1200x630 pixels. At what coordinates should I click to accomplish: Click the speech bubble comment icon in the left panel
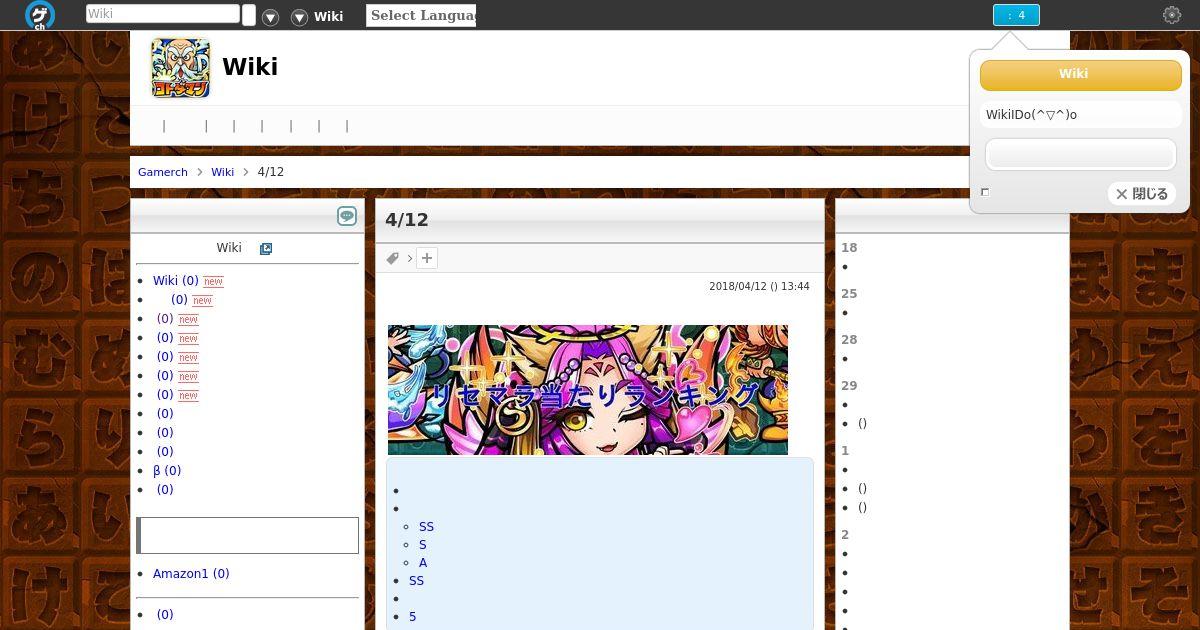(347, 216)
